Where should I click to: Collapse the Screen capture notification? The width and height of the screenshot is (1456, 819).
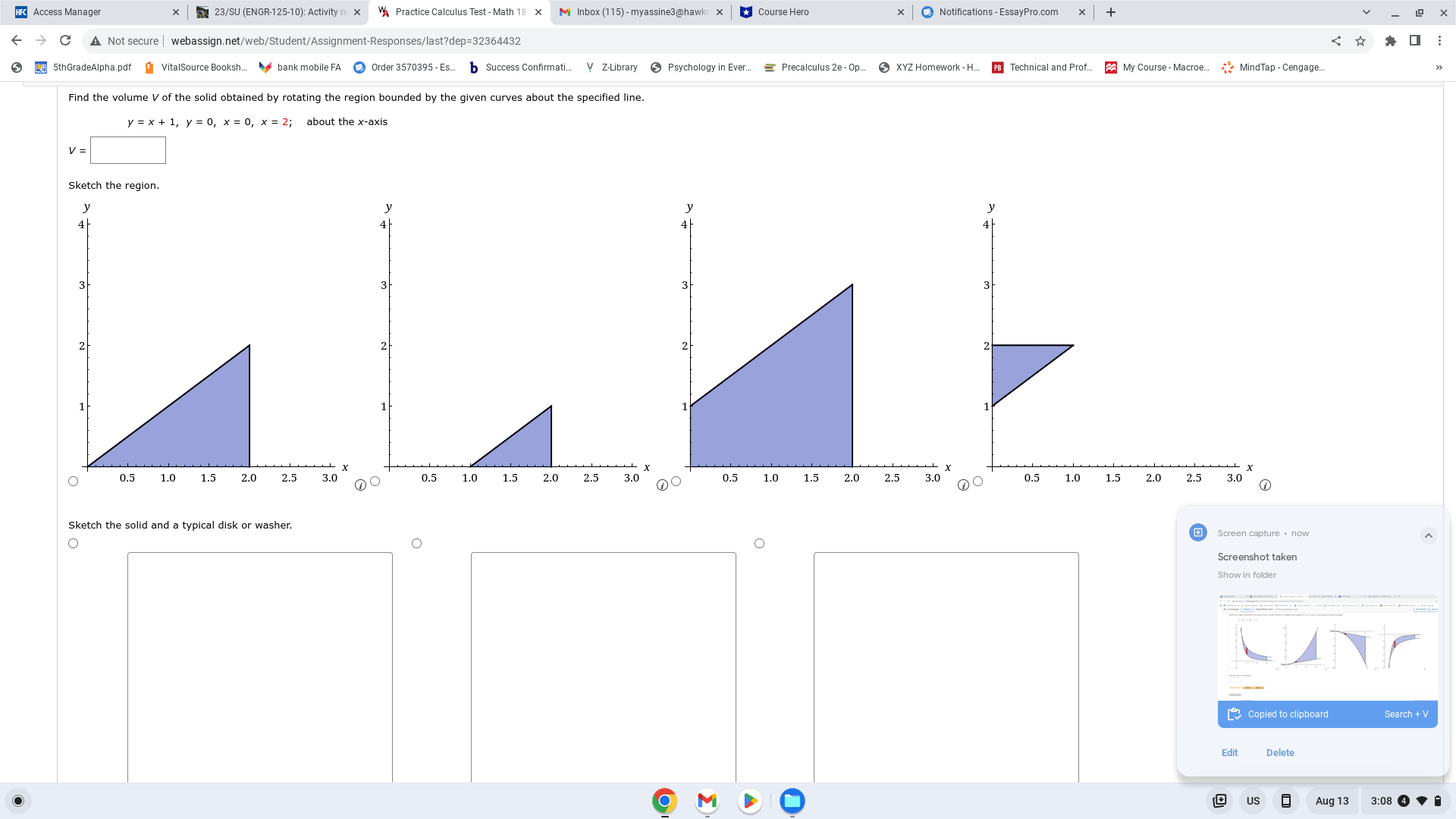(1428, 535)
